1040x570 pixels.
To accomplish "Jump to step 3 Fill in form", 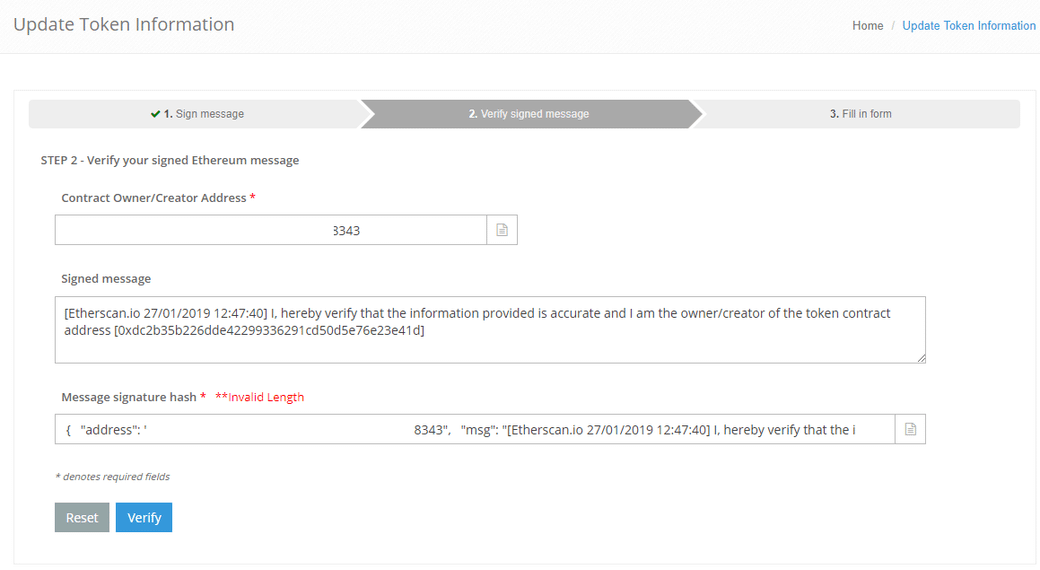I will click(860, 114).
